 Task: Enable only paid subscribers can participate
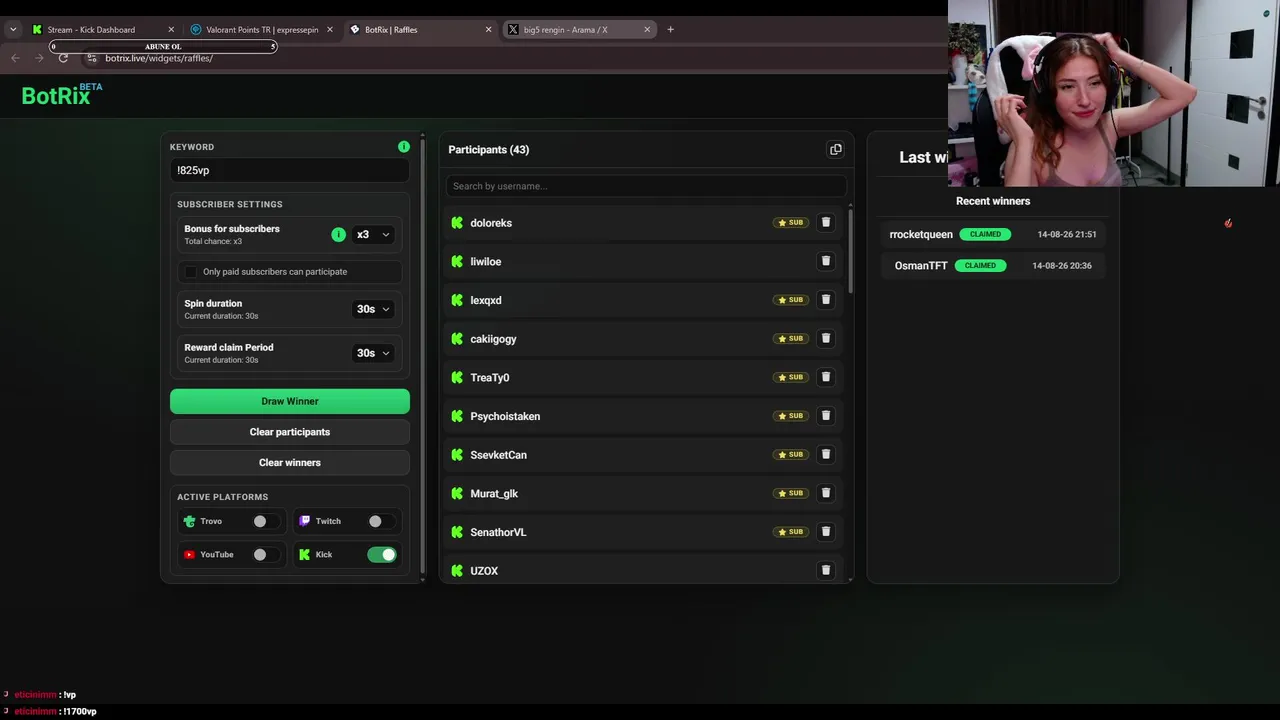pyautogui.click(x=191, y=272)
